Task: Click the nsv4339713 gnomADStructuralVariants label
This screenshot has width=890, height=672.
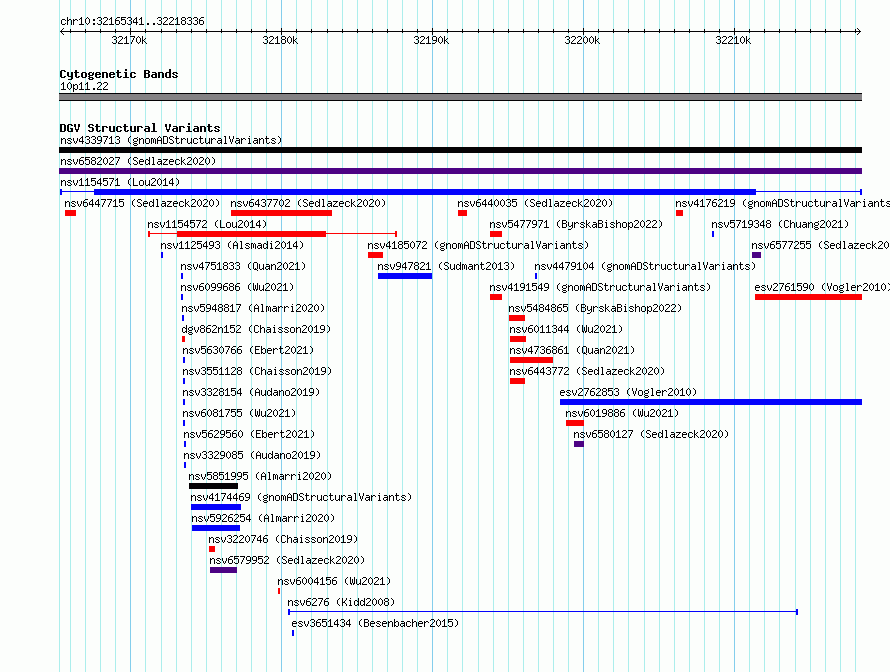Action: 171,140
